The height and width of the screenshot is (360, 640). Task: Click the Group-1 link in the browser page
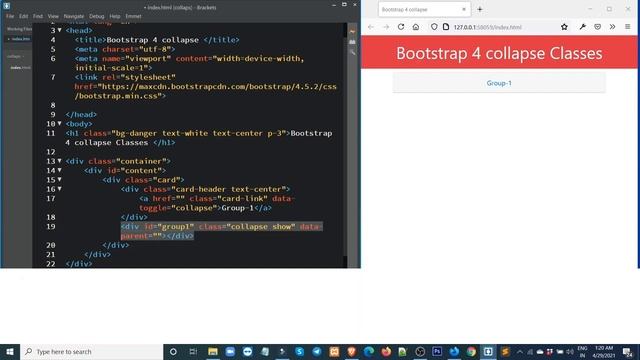pos(499,83)
